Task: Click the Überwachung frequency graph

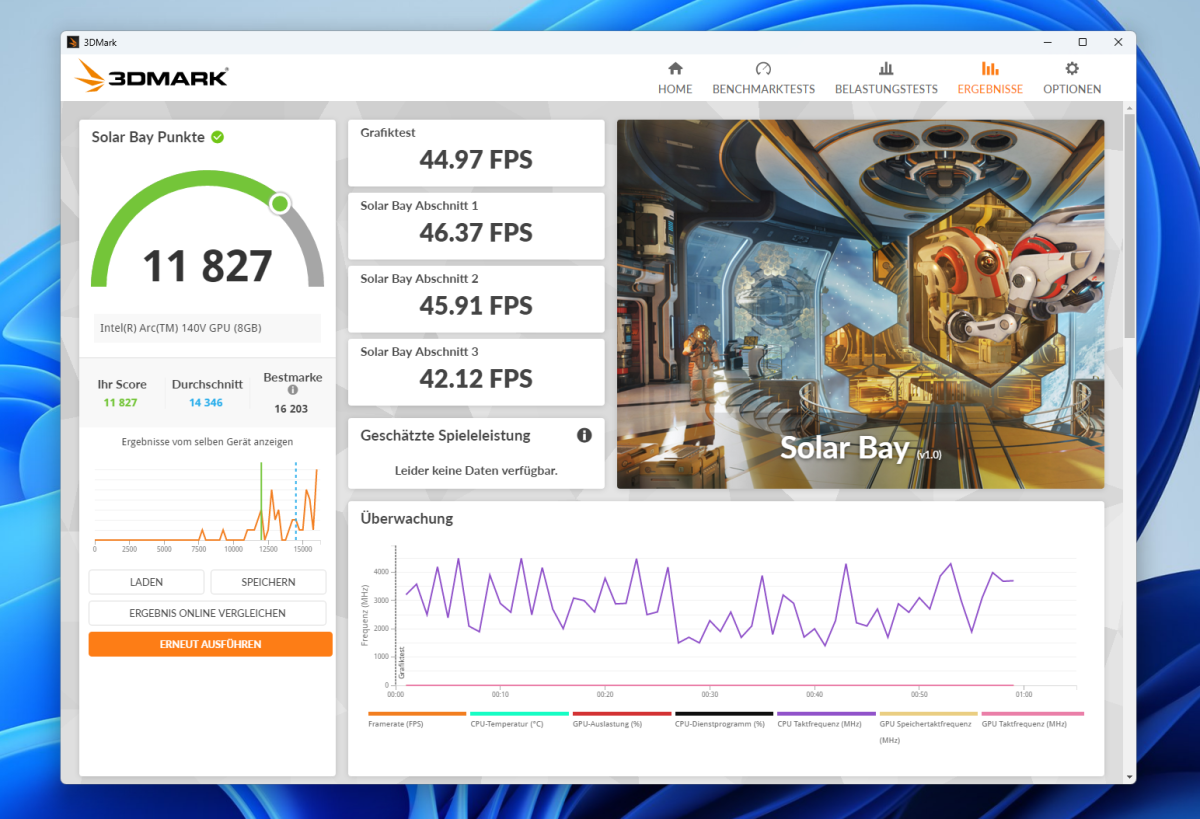Action: pos(720,620)
